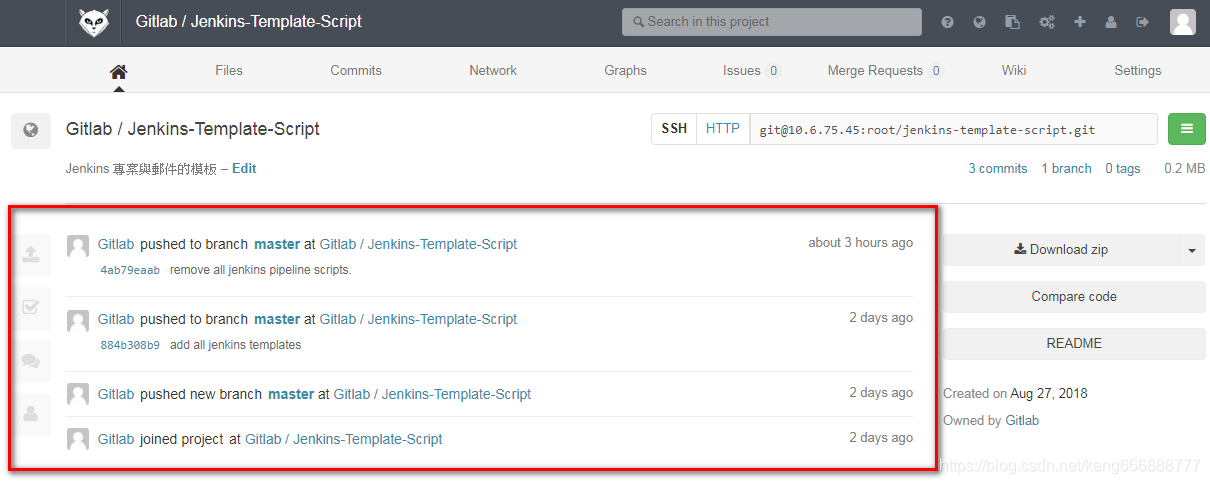Screen dimensions: 1210x484
Task: Click 'remove all jenkins pipeline scripts.' commit message
Action: point(261,271)
